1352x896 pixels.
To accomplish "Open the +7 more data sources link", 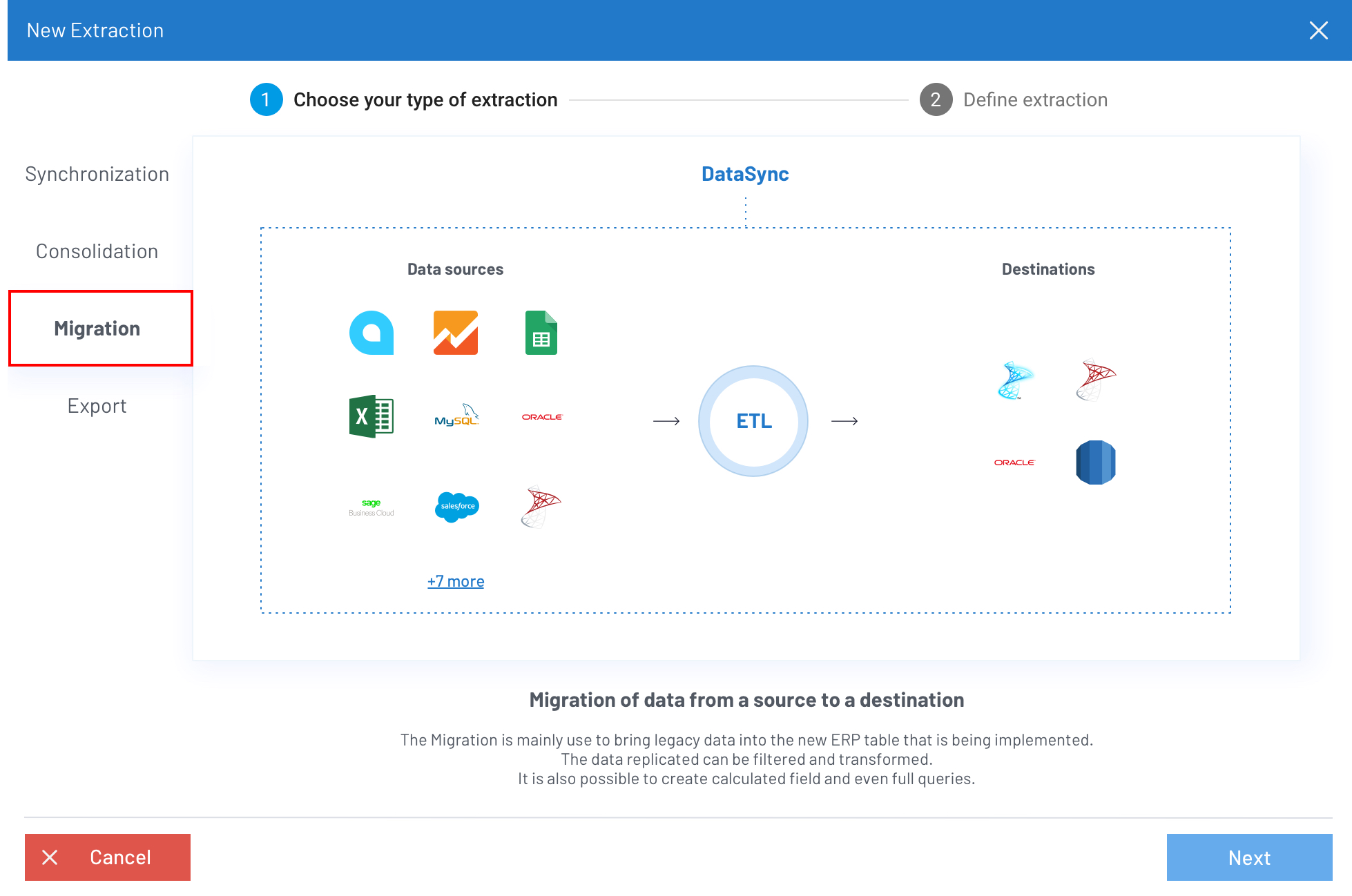I will pyautogui.click(x=456, y=581).
